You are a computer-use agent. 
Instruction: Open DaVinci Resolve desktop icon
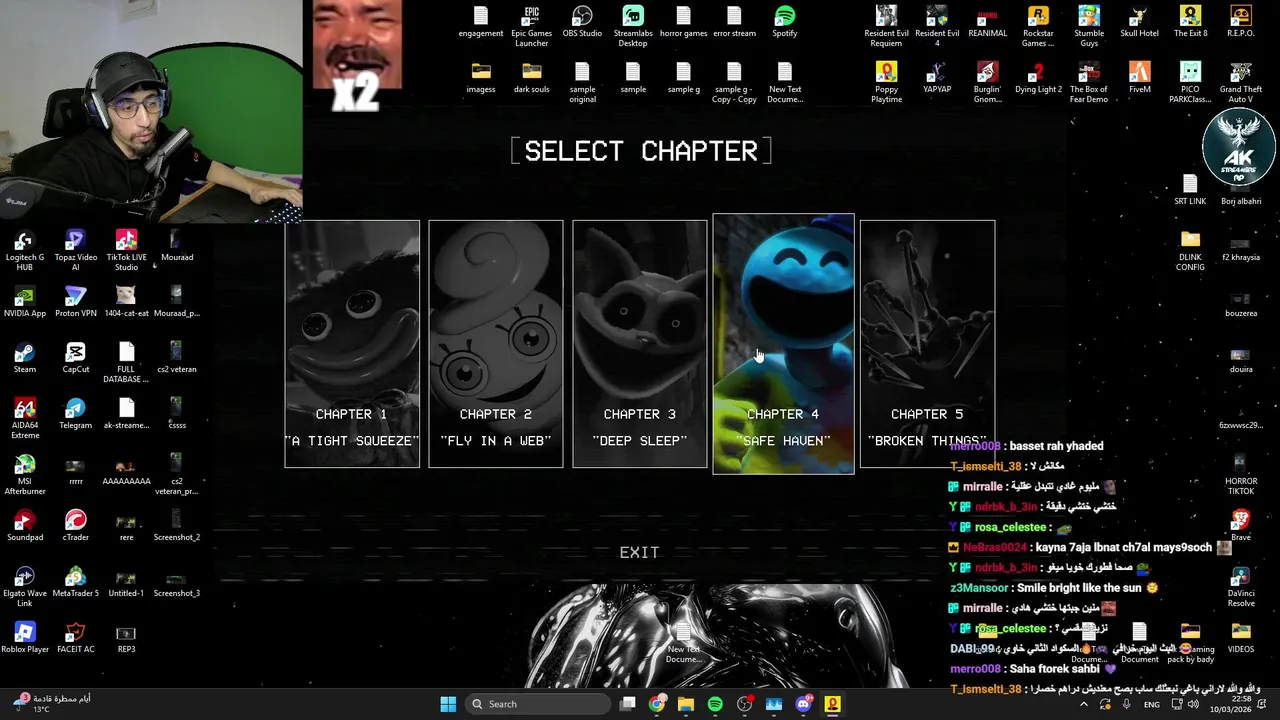(1240, 586)
